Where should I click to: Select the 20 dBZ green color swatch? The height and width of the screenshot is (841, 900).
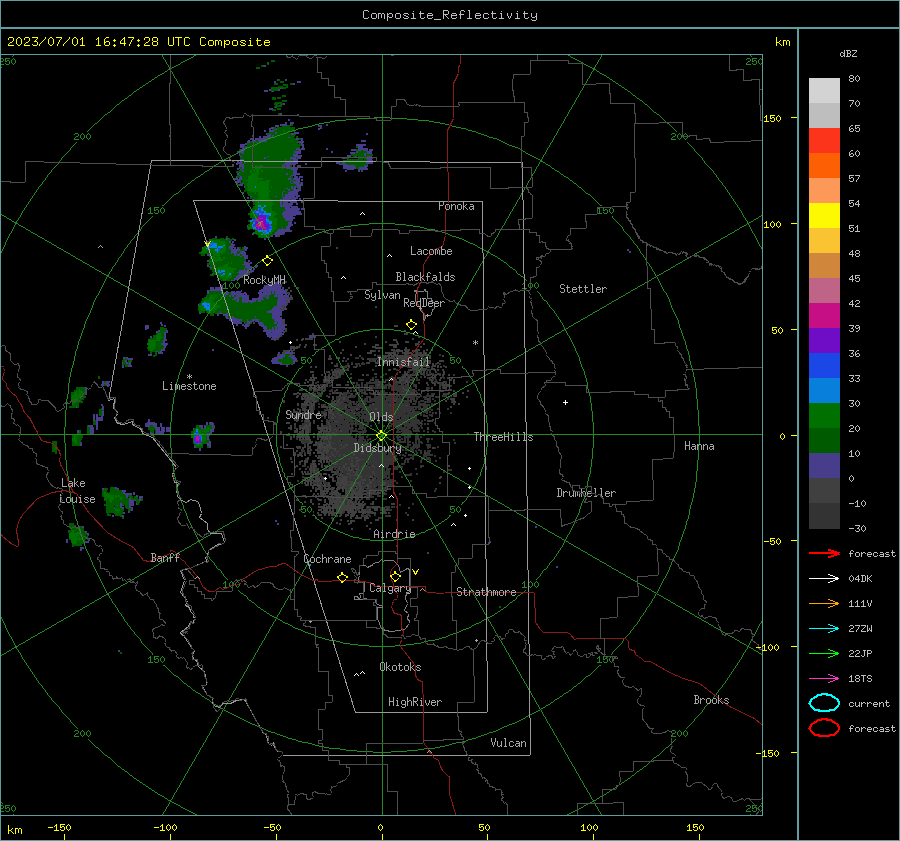point(824,415)
